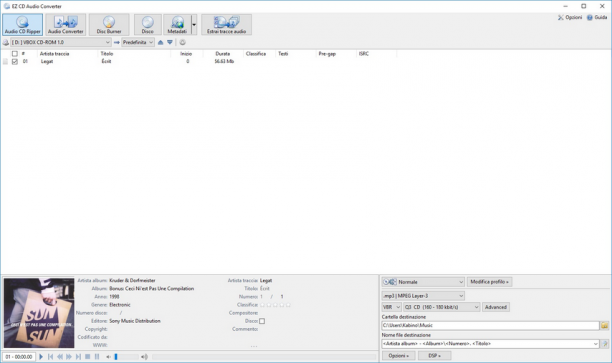The width and height of the screenshot is (612, 363).
Task: Click the album cover art thumbnail
Action: pos(39,313)
